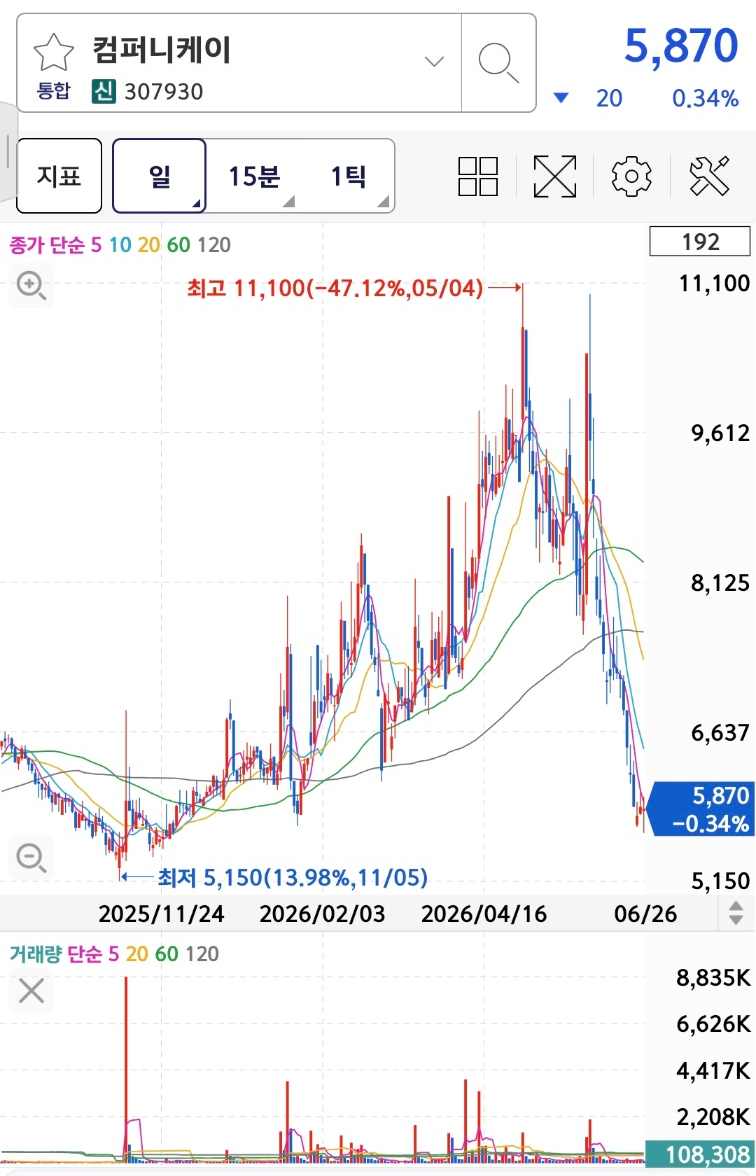The image size is (756, 1176).
Task: Add 컴퍼니케이 to favorites with star icon
Action: tap(54, 54)
